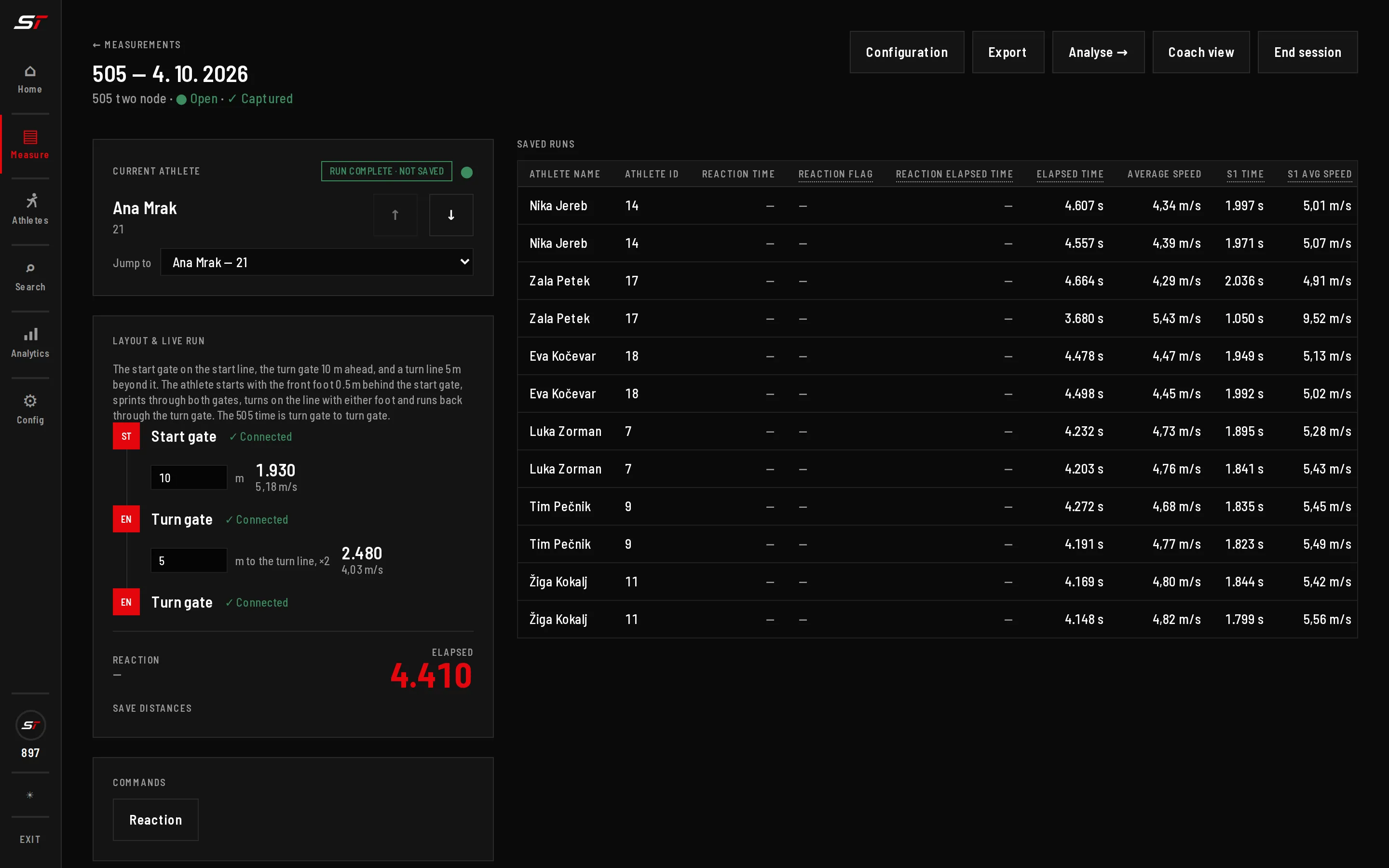Click the Reaction Flag column header

835,174
